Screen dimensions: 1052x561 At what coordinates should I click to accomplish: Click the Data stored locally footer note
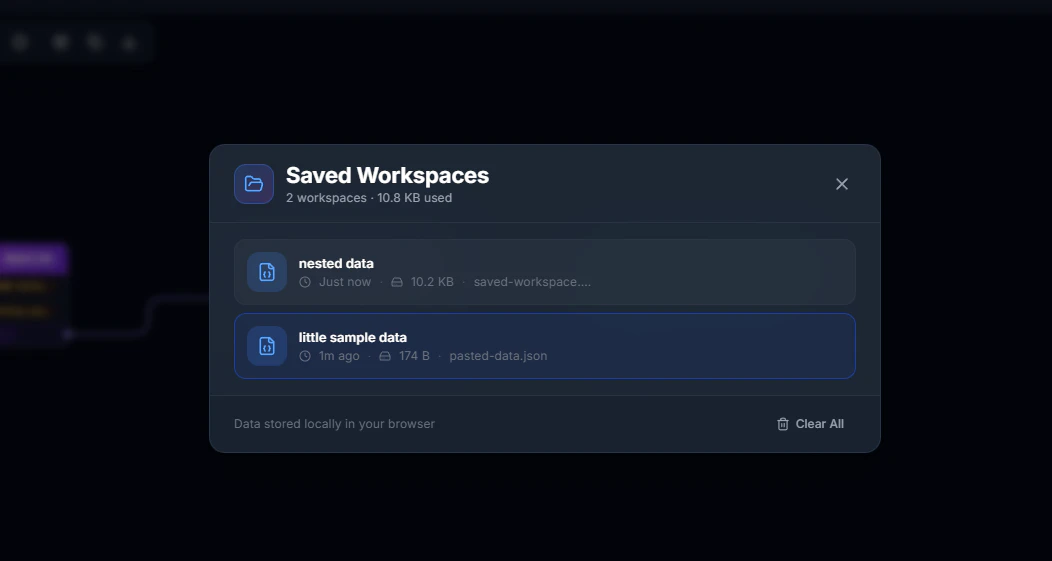pyautogui.click(x=334, y=424)
